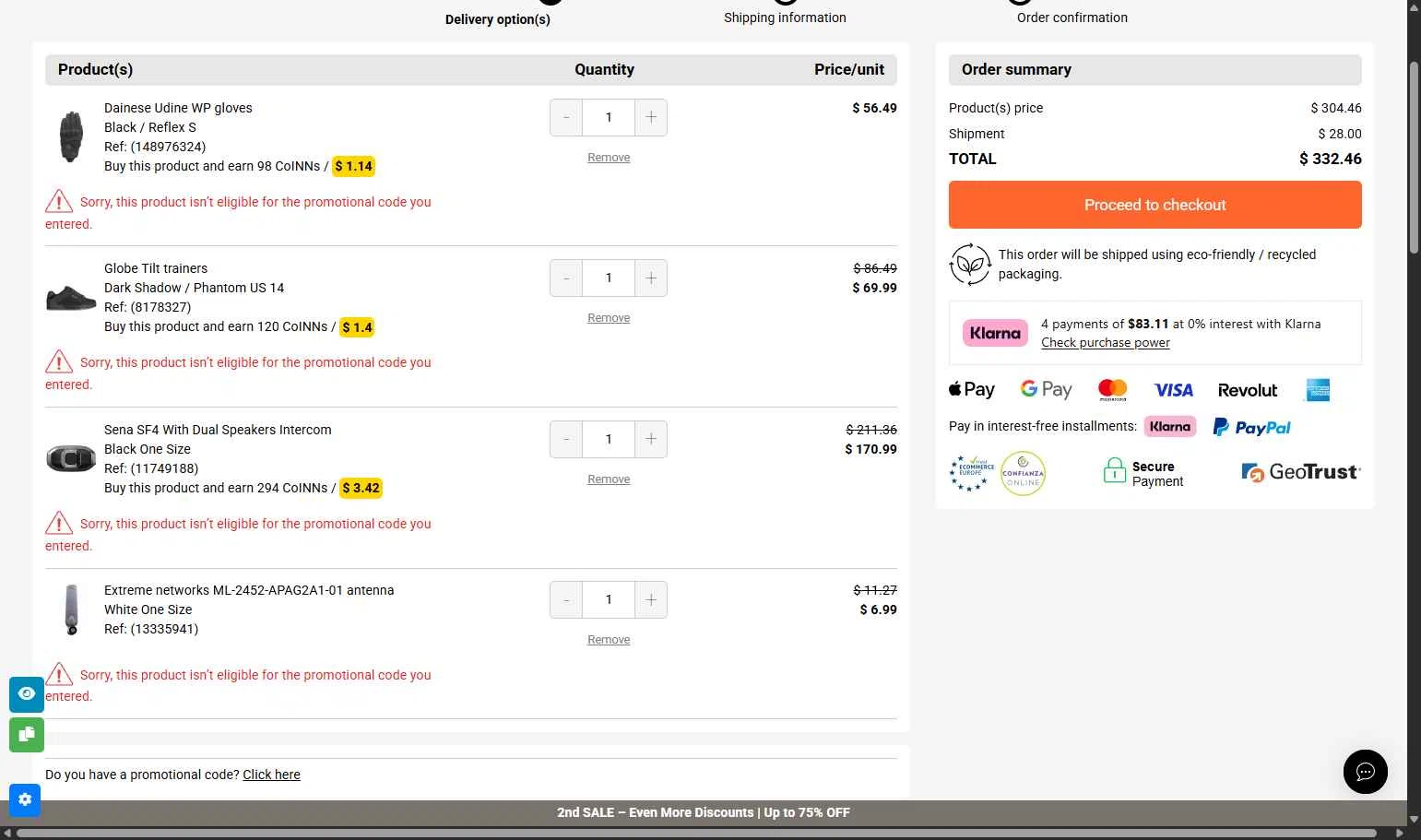Click the Google Pay logo
The height and width of the screenshot is (840, 1421).
(x=1047, y=390)
